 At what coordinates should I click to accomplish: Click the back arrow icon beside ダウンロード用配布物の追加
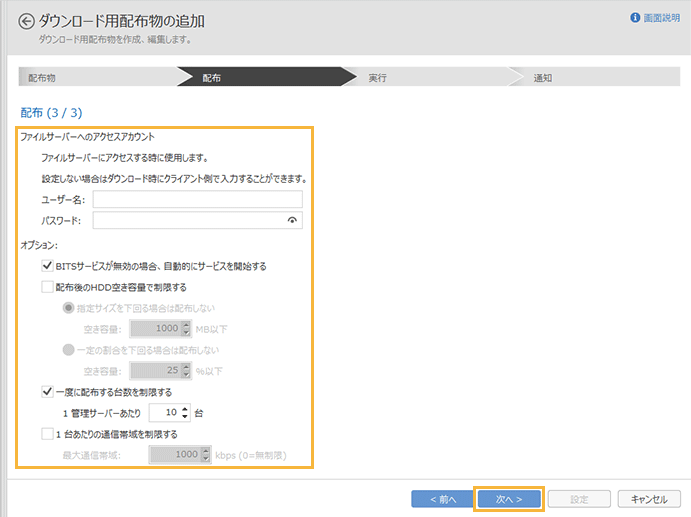(26, 22)
